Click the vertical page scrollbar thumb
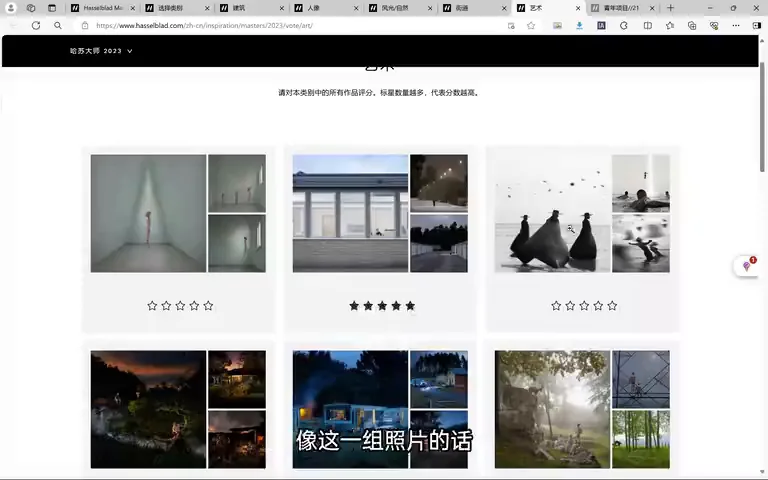This screenshot has height=480, width=768. click(x=762, y=117)
